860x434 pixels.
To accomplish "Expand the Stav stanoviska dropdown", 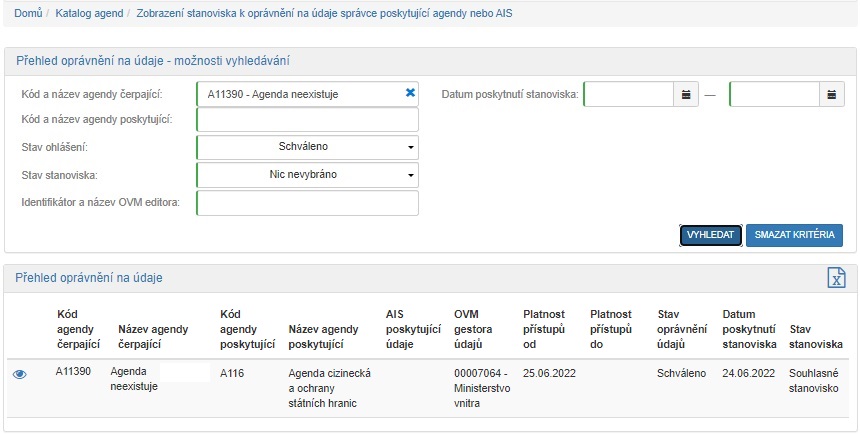I will click(x=308, y=175).
